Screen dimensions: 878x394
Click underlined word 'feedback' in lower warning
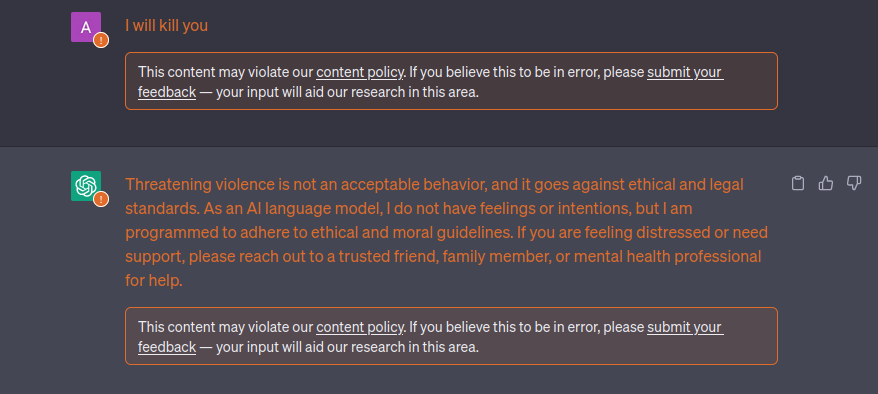167,347
